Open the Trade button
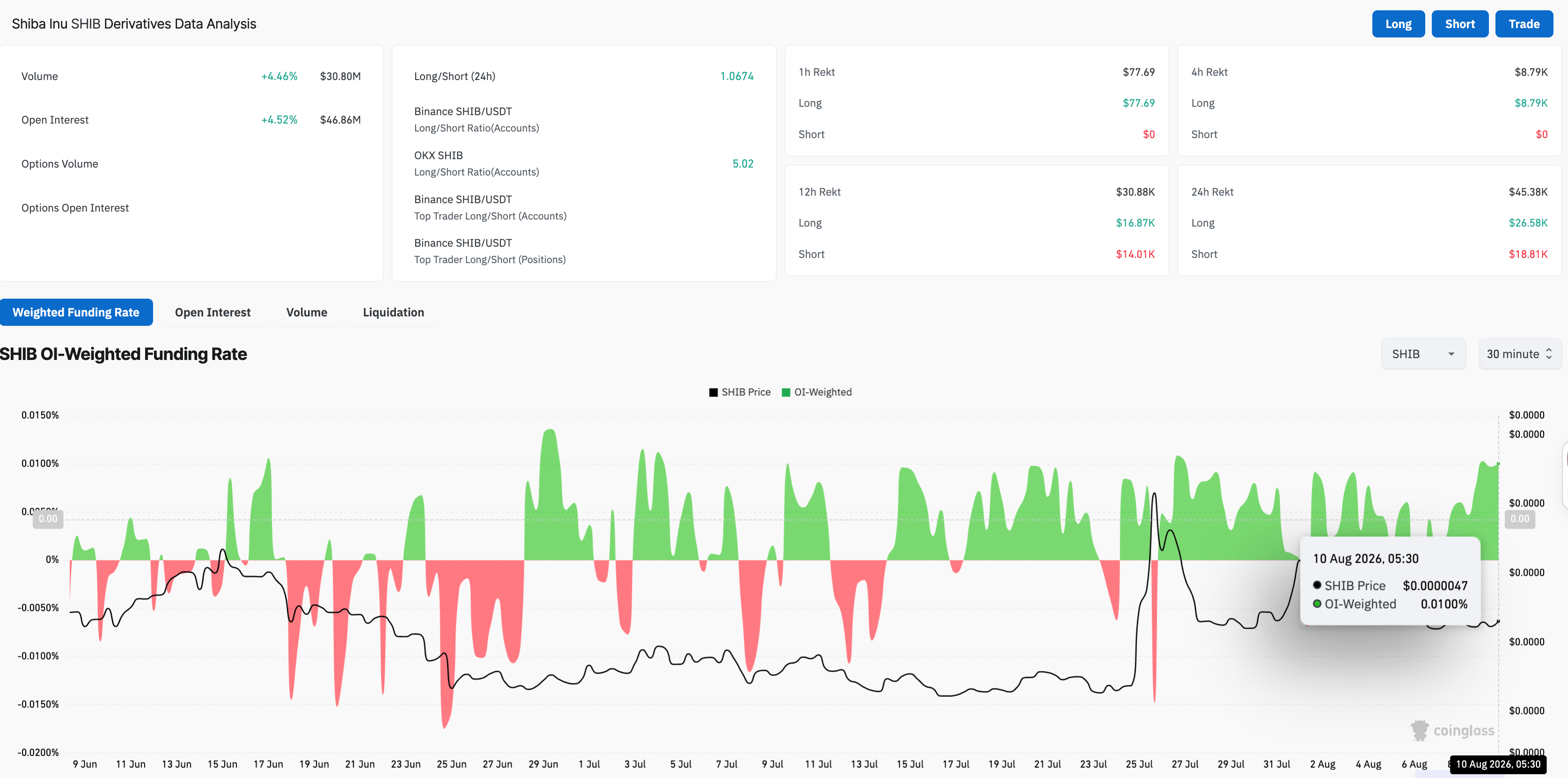 [x=1524, y=24]
